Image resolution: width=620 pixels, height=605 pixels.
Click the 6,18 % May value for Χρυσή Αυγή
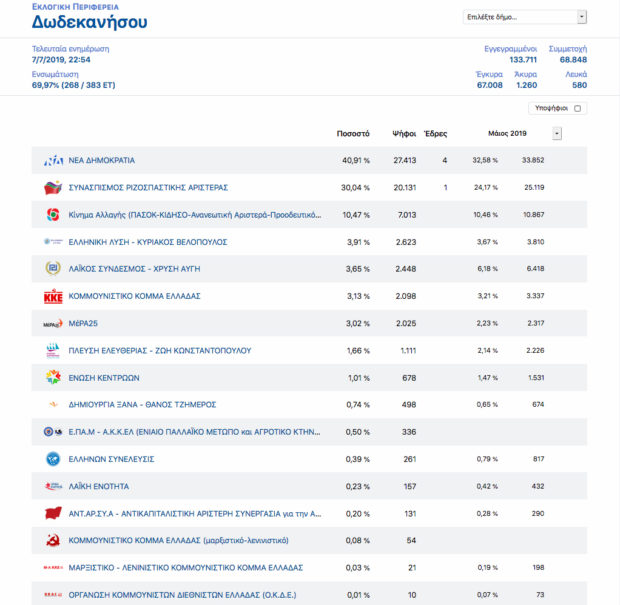[x=487, y=268]
